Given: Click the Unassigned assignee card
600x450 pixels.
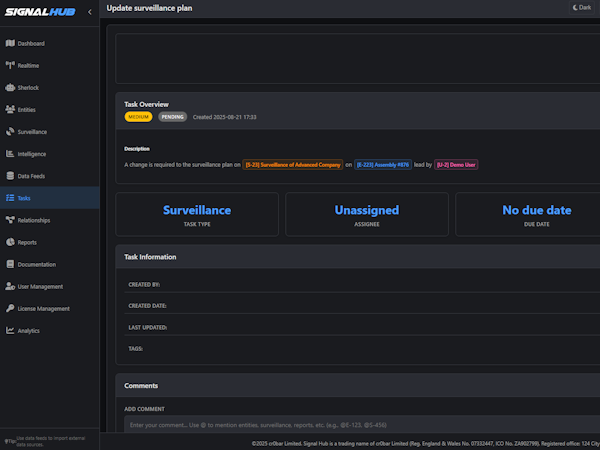Looking at the screenshot, I should click(367, 214).
